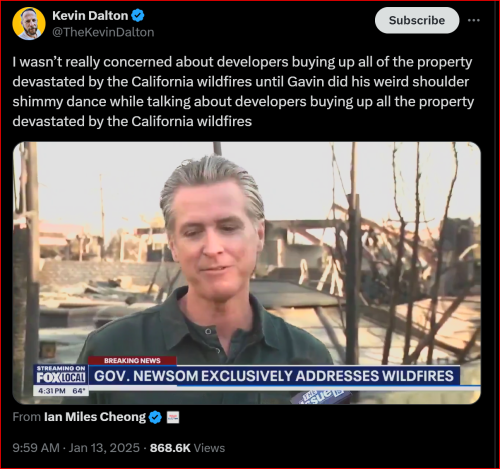
Task: Click verified badge next to Ian Miles Cheong
Action: coord(155,417)
